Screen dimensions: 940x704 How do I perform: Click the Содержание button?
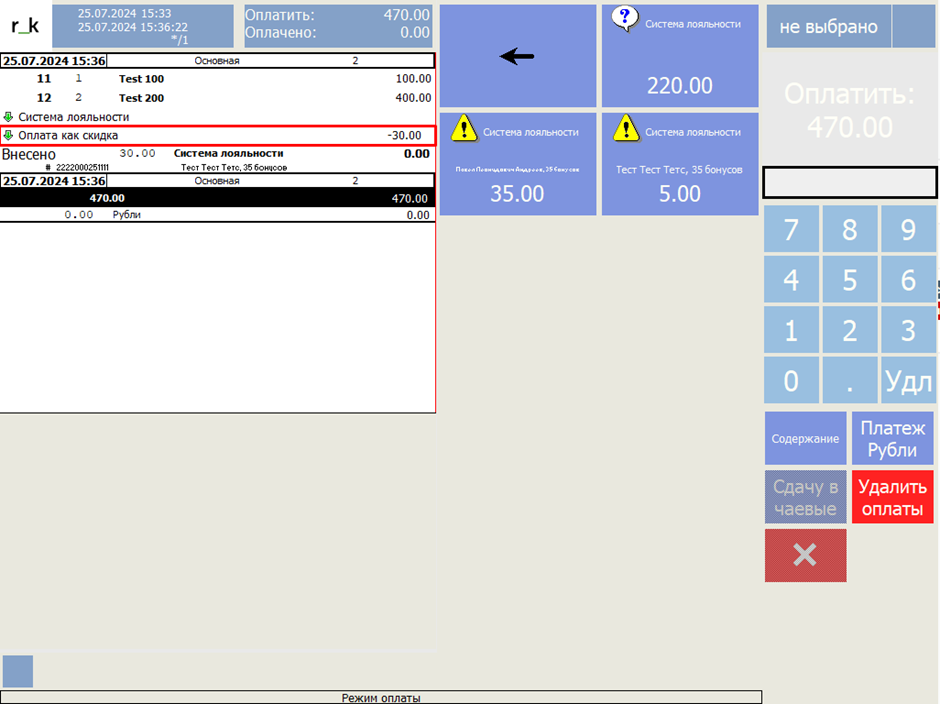point(805,439)
